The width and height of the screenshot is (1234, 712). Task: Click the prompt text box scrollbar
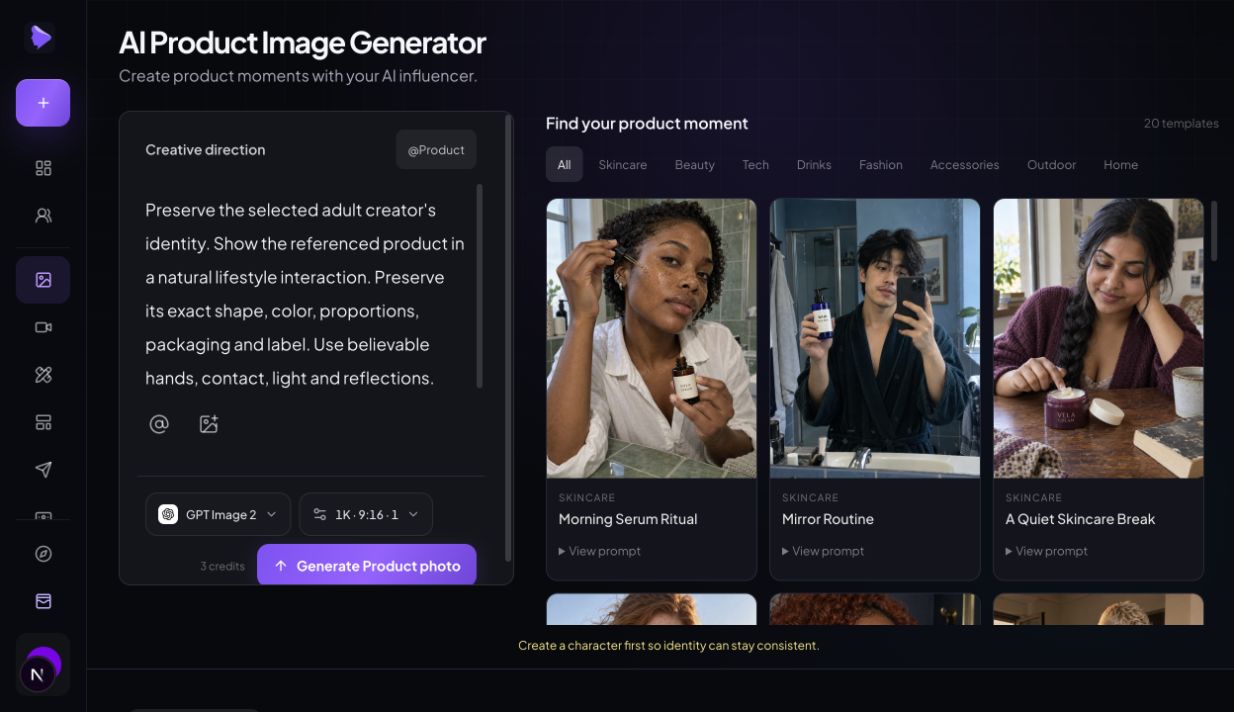pyautogui.click(x=480, y=286)
